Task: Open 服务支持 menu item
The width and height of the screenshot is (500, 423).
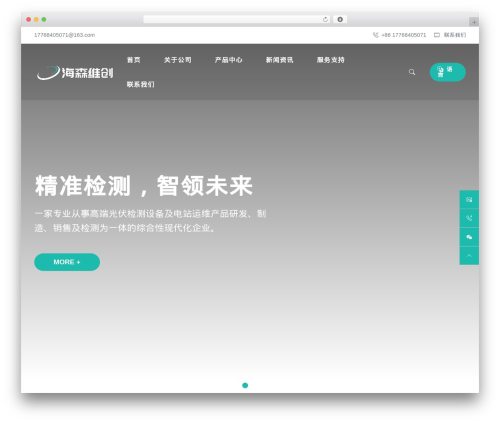Action: click(330, 60)
